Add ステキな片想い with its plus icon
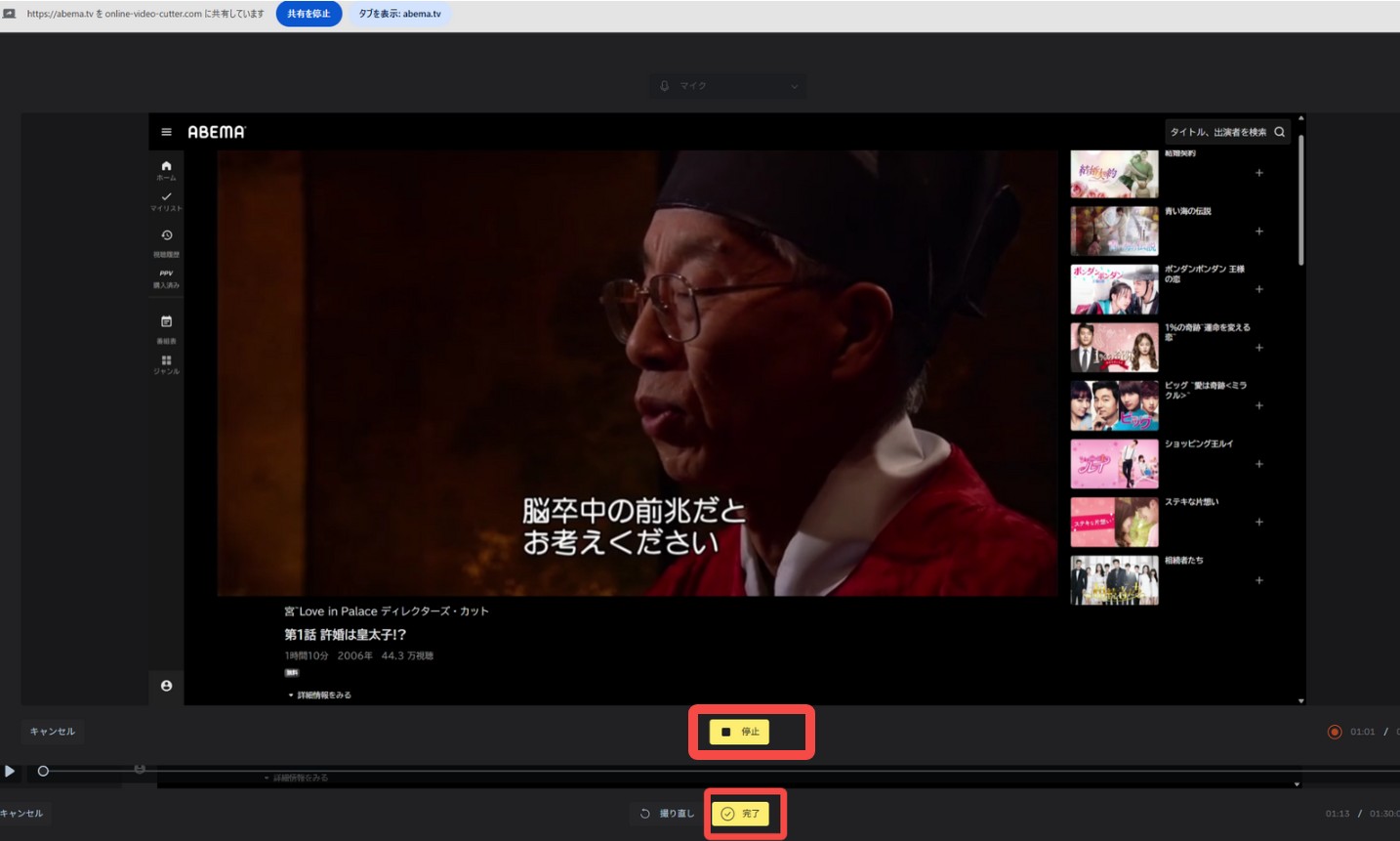The image size is (1400, 841). click(x=1259, y=522)
